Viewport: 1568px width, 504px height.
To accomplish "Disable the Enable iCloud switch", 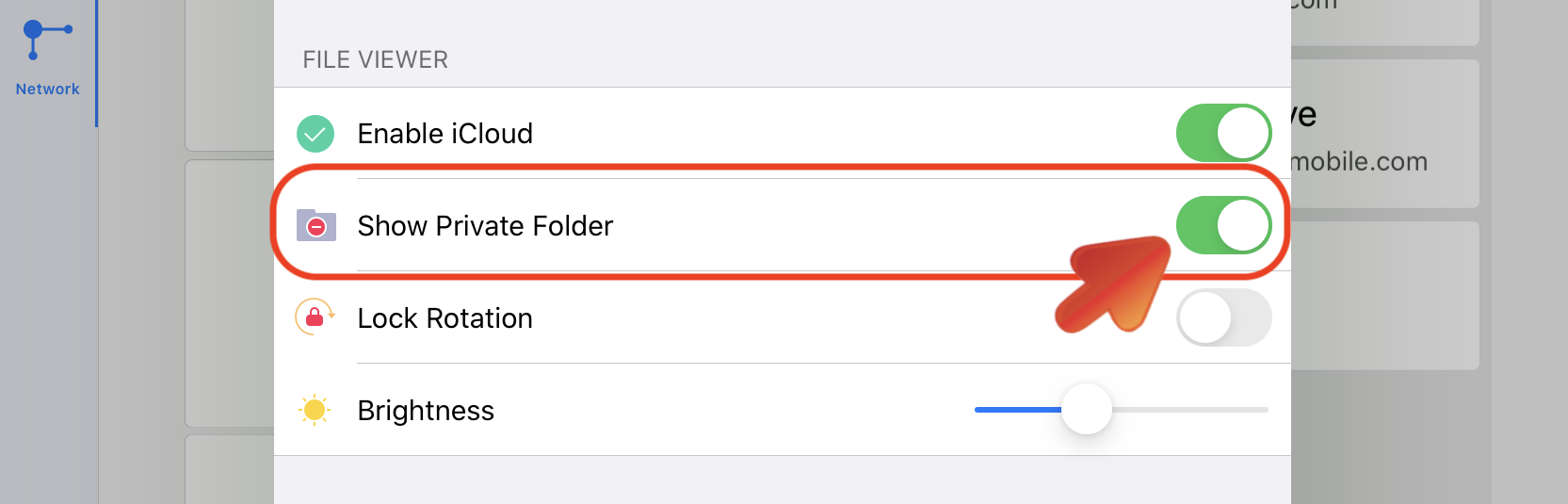I will 1223,133.
